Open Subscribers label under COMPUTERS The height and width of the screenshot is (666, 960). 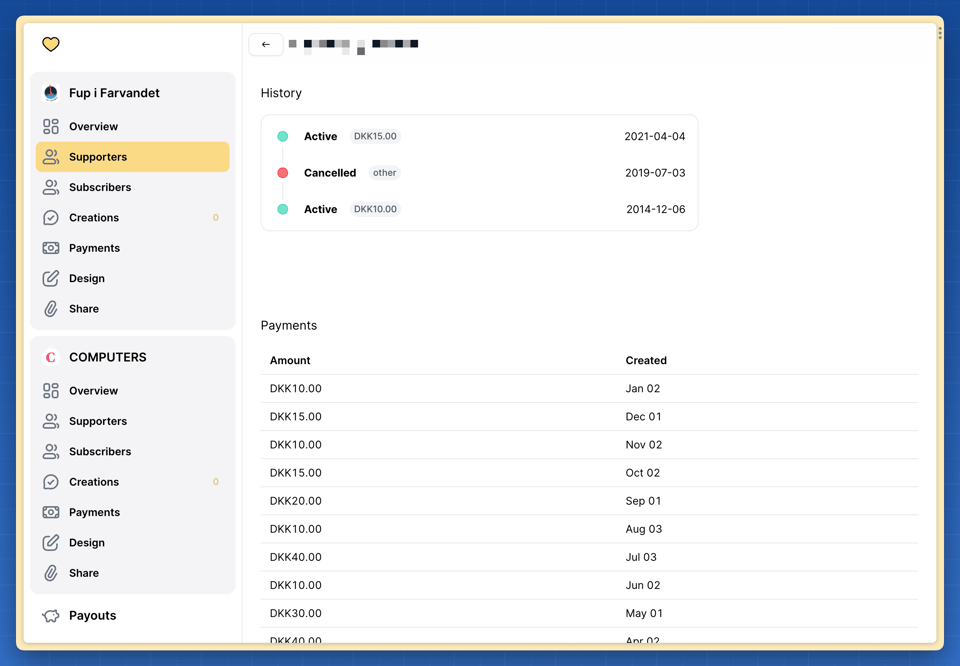tap(100, 452)
